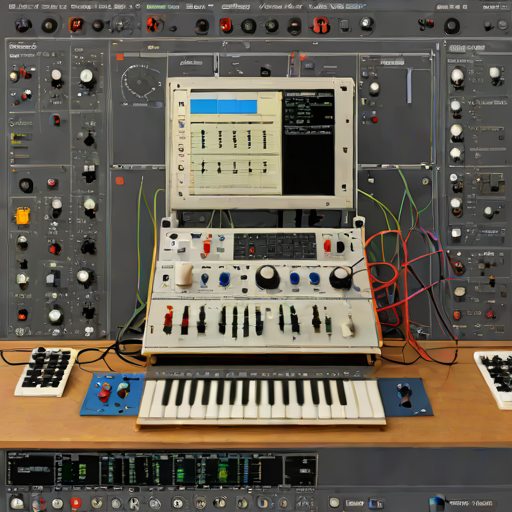Grab the beige cylindrical knob on the synth
Viewport: 512px width, 512px height.
184,274
